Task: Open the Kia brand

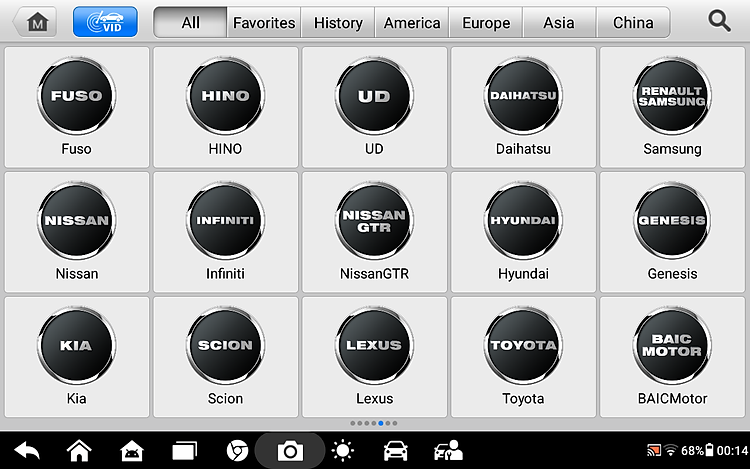Action: point(77,357)
